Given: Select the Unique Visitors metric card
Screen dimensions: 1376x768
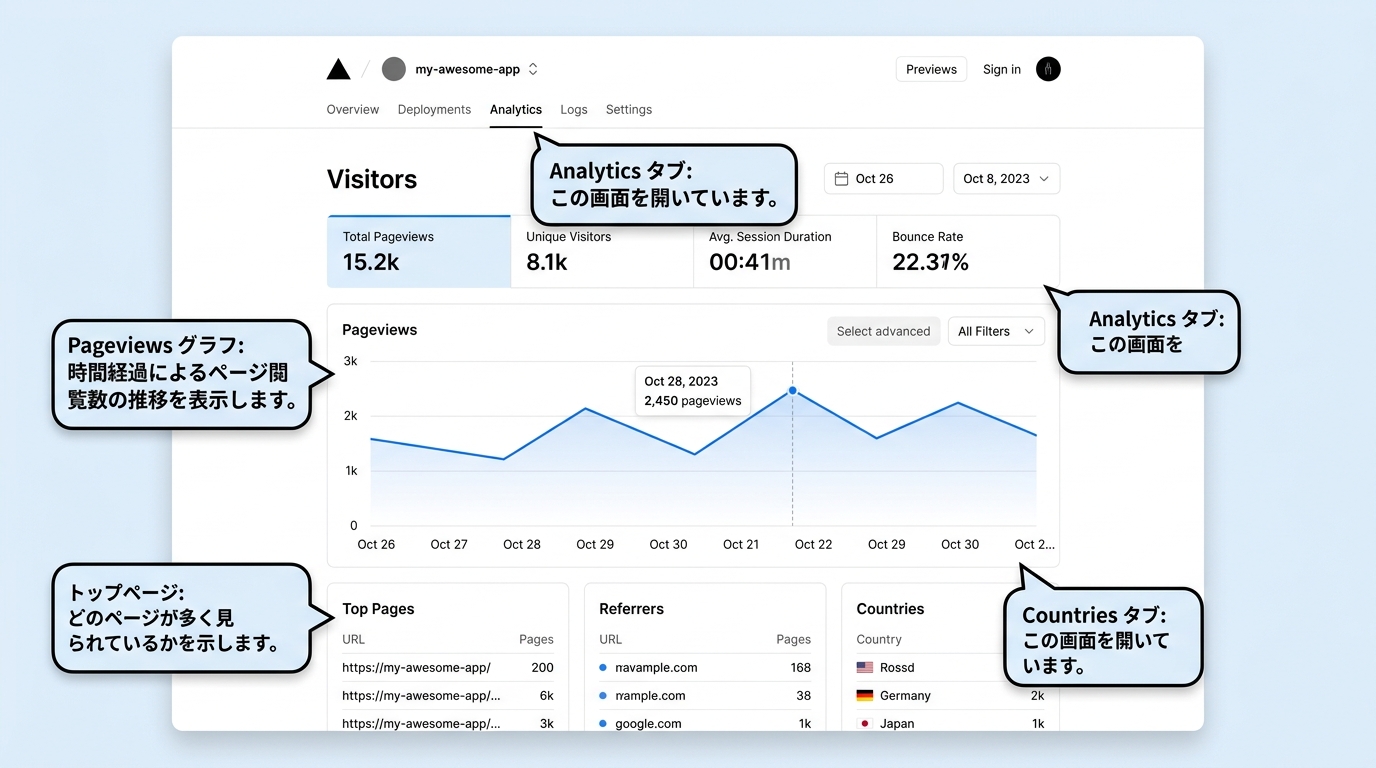Looking at the screenshot, I should (602, 252).
